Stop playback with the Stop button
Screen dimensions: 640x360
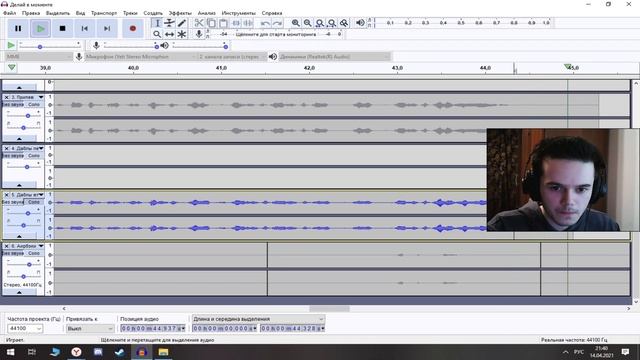(x=62, y=29)
